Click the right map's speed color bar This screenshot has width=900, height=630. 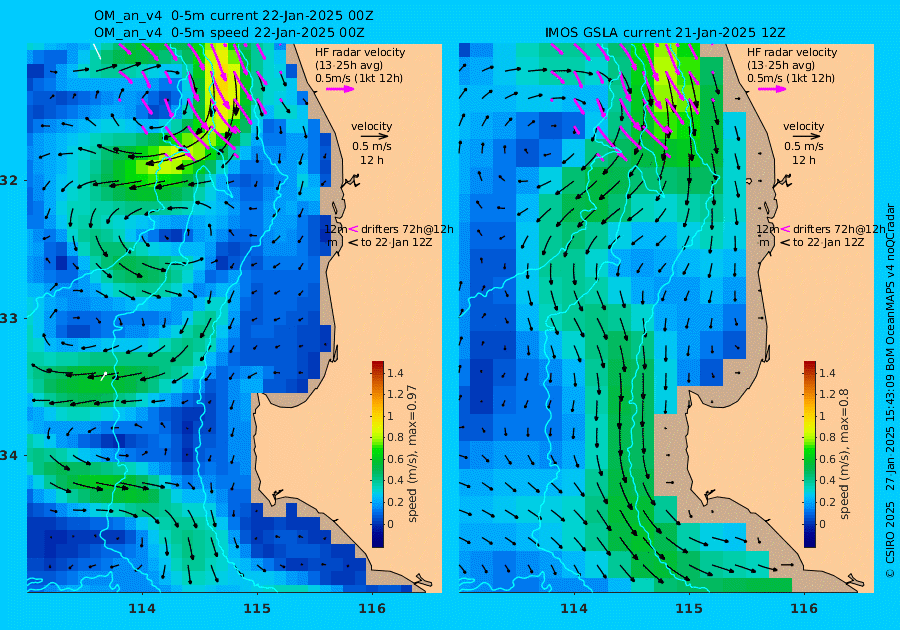pyautogui.click(x=809, y=454)
